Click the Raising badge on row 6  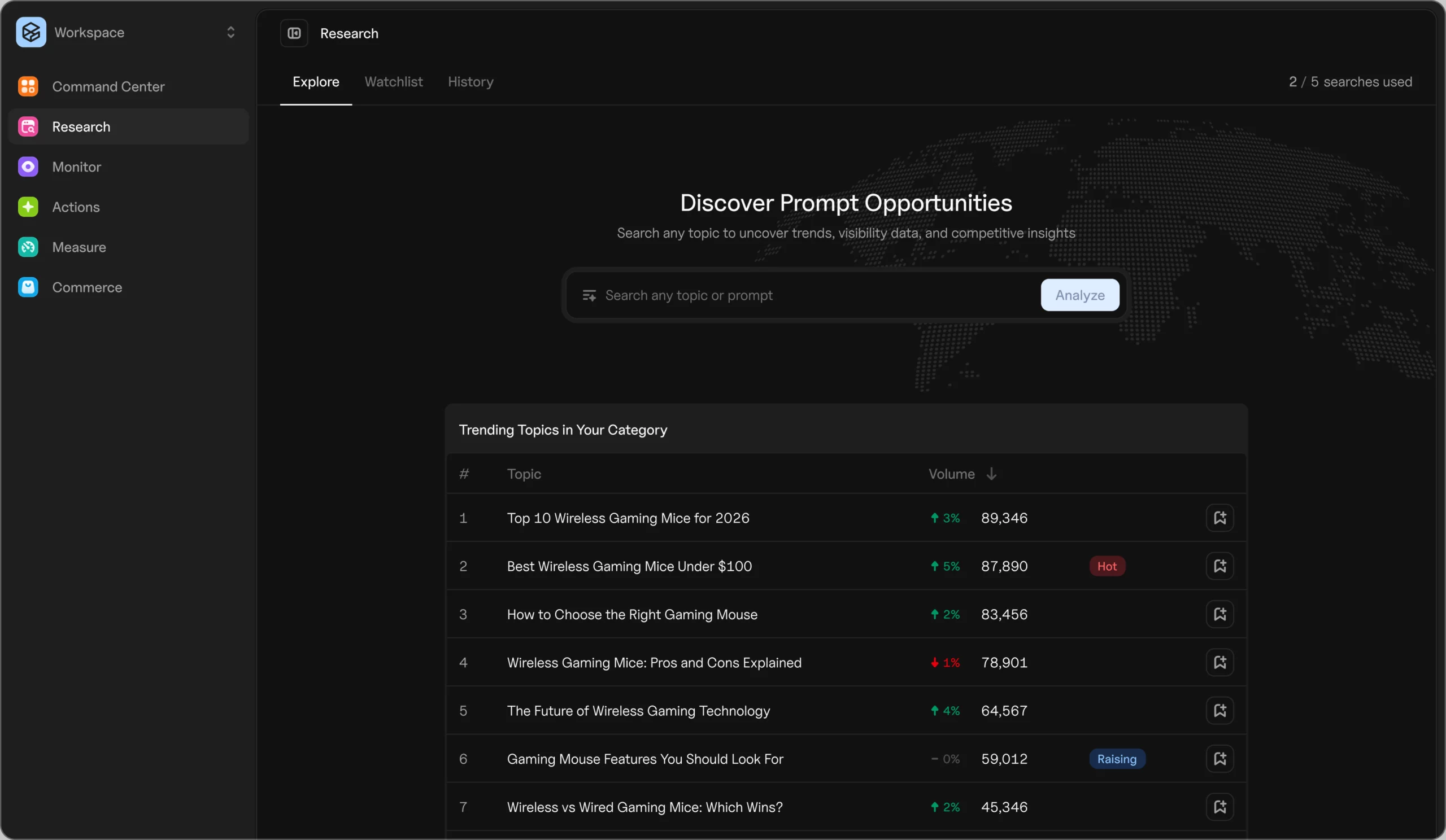[x=1116, y=759]
